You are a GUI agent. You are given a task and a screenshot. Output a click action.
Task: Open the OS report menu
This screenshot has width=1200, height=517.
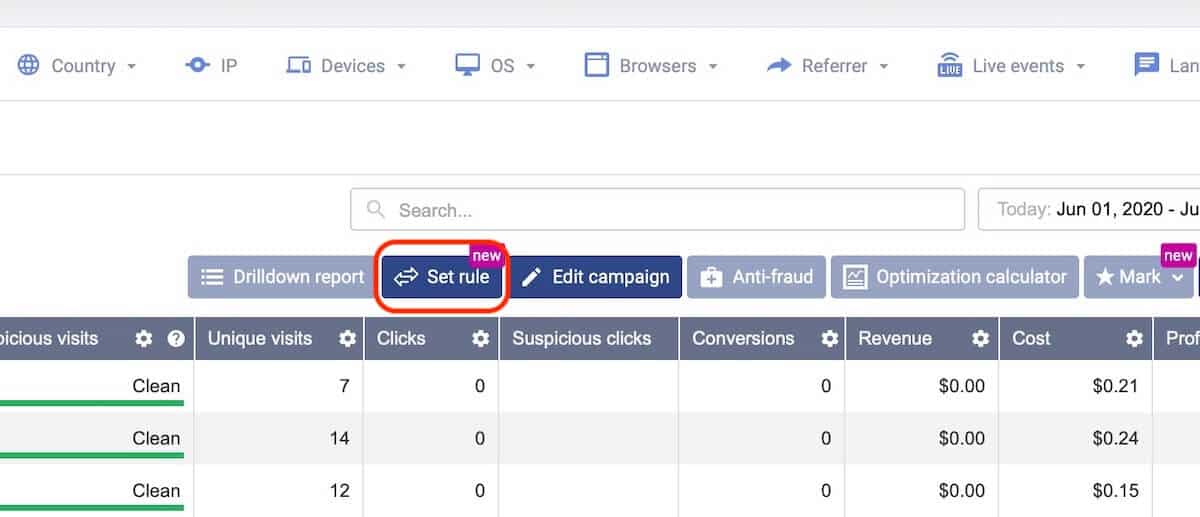pyautogui.click(x=496, y=66)
